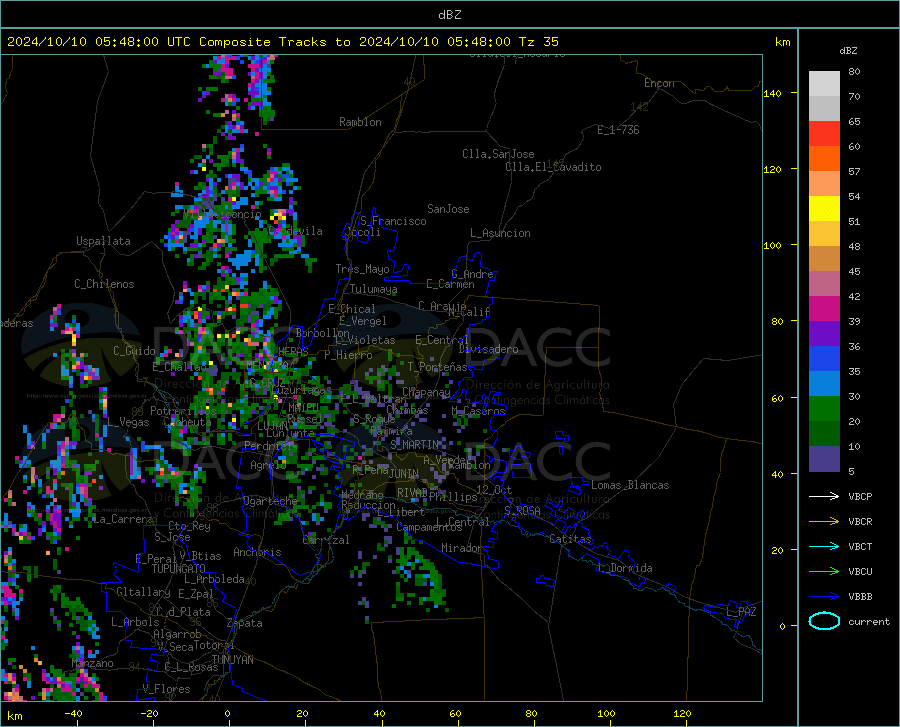Click the 'Mirador' map label
Image resolution: width=900 pixels, height=727 pixels.
[x=462, y=548]
